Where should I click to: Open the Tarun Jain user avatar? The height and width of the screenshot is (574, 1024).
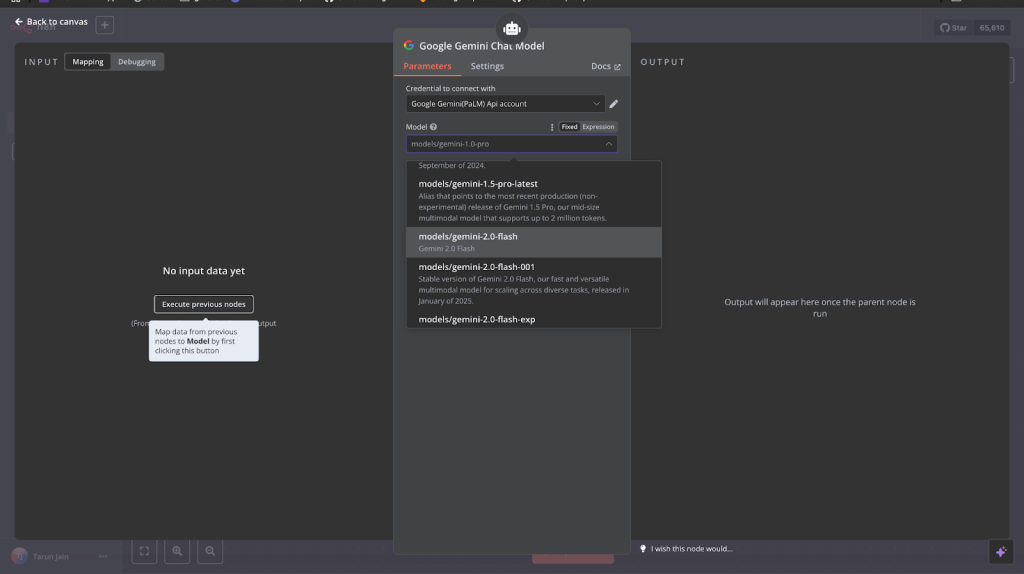[x=20, y=556]
